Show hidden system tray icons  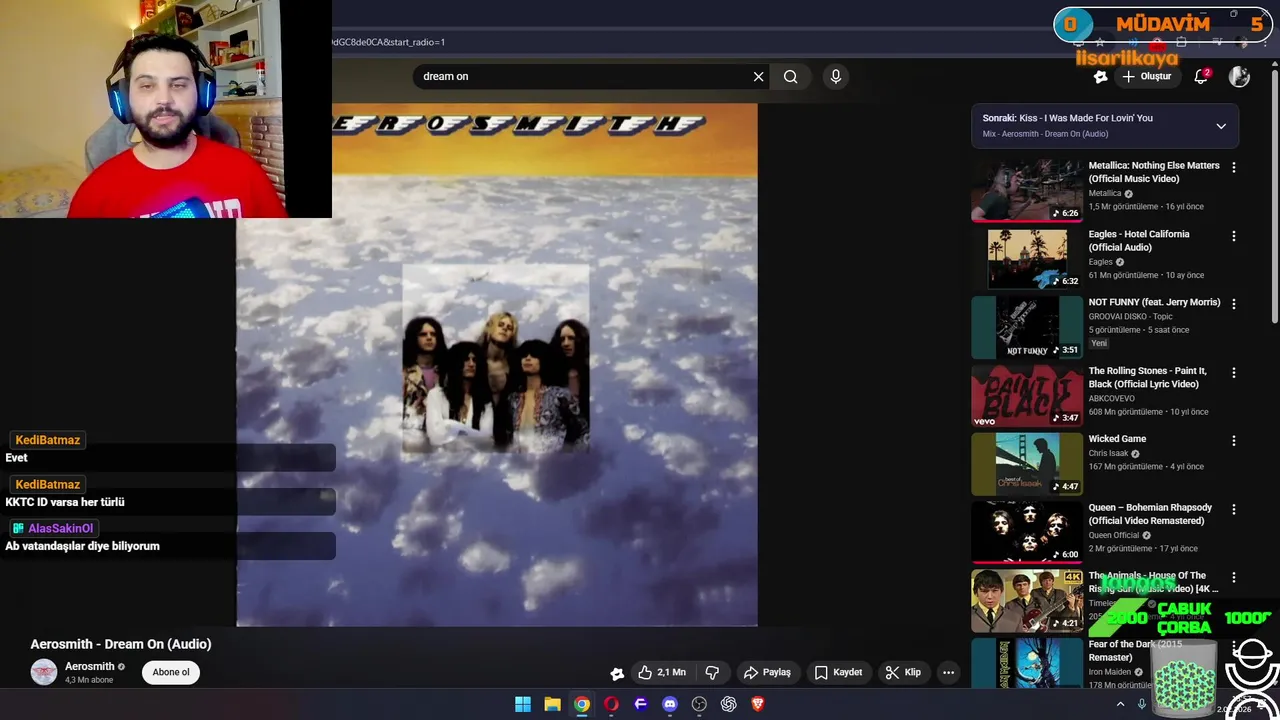[x=1120, y=704]
